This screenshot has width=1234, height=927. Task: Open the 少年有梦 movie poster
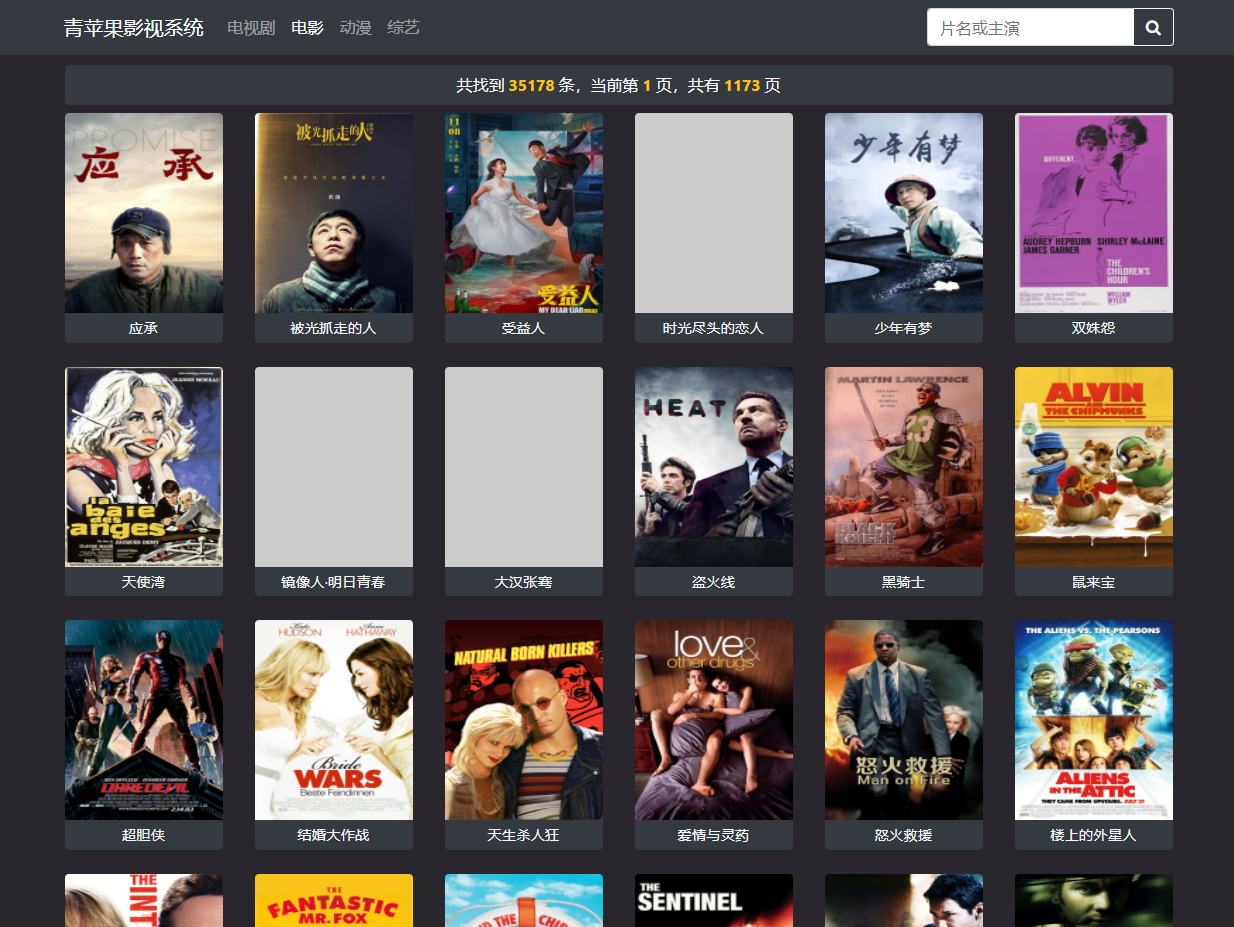pyautogui.click(x=904, y=213)
